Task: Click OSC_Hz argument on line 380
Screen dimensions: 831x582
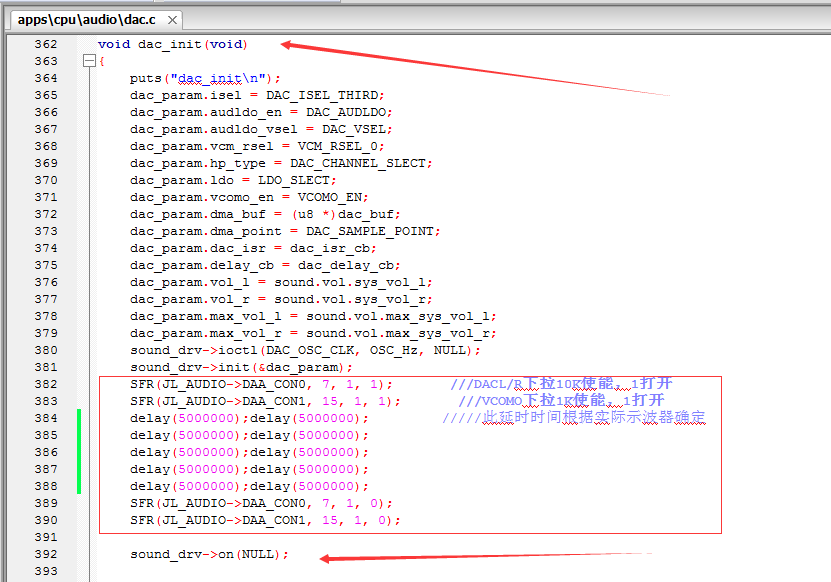Action: (x=394, y=350)
